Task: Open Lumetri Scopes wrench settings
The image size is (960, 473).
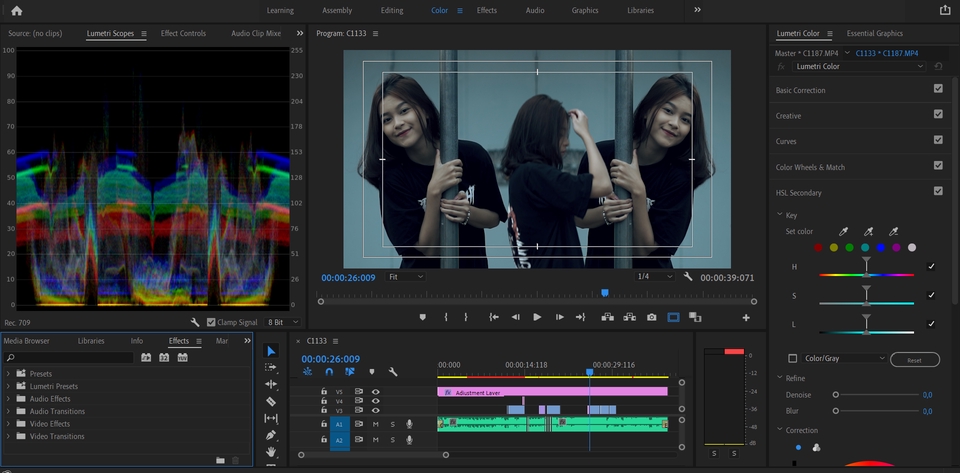Action: 195,322
